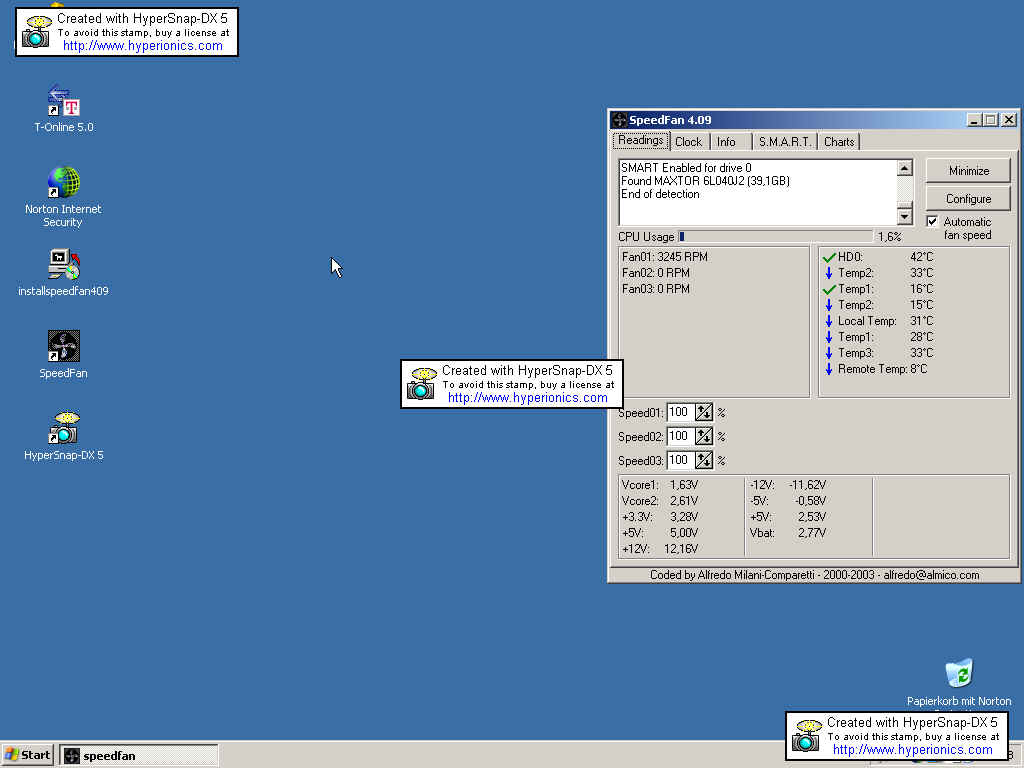This screenshot has height=768, width=1024.
Task: Click the 1,6% CPU usage value
Action: coord(889,237)
